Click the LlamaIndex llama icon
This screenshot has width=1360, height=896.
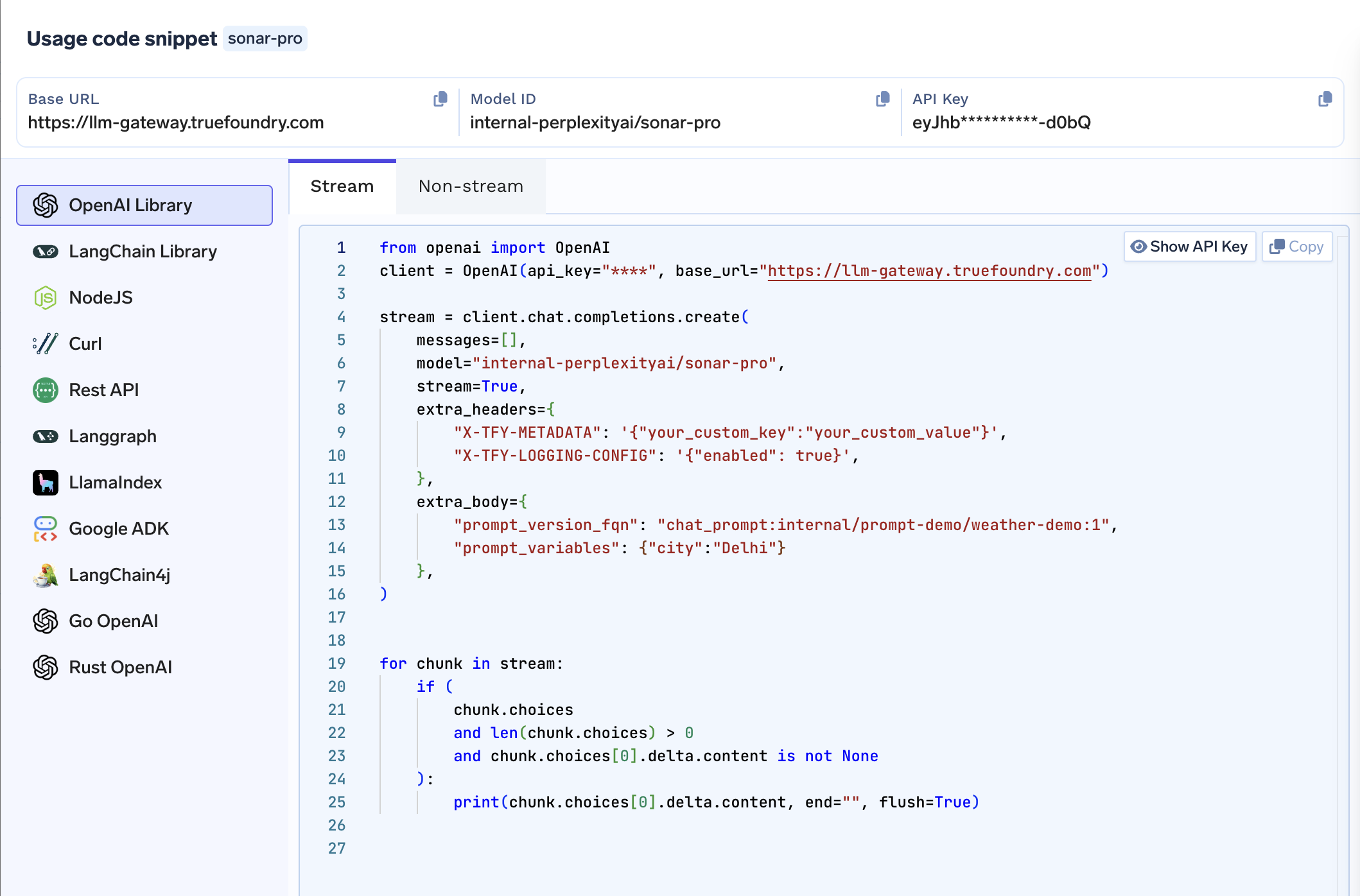(46, 483)
